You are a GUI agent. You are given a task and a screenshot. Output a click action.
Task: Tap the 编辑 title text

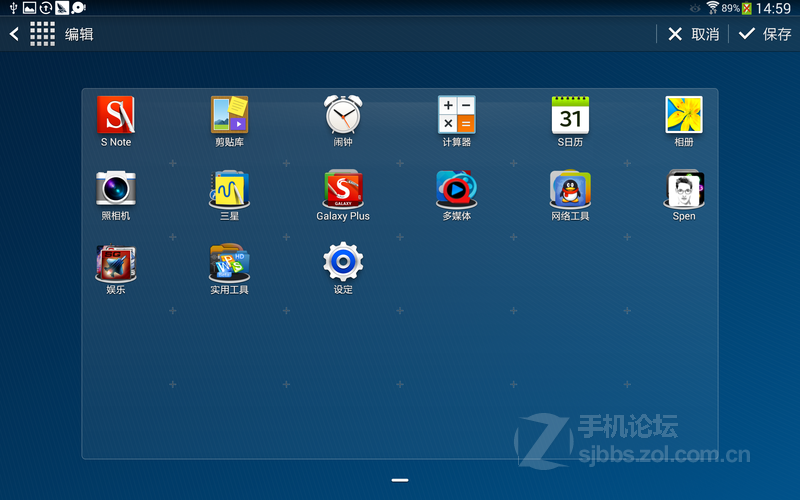(x=79, y=34)
